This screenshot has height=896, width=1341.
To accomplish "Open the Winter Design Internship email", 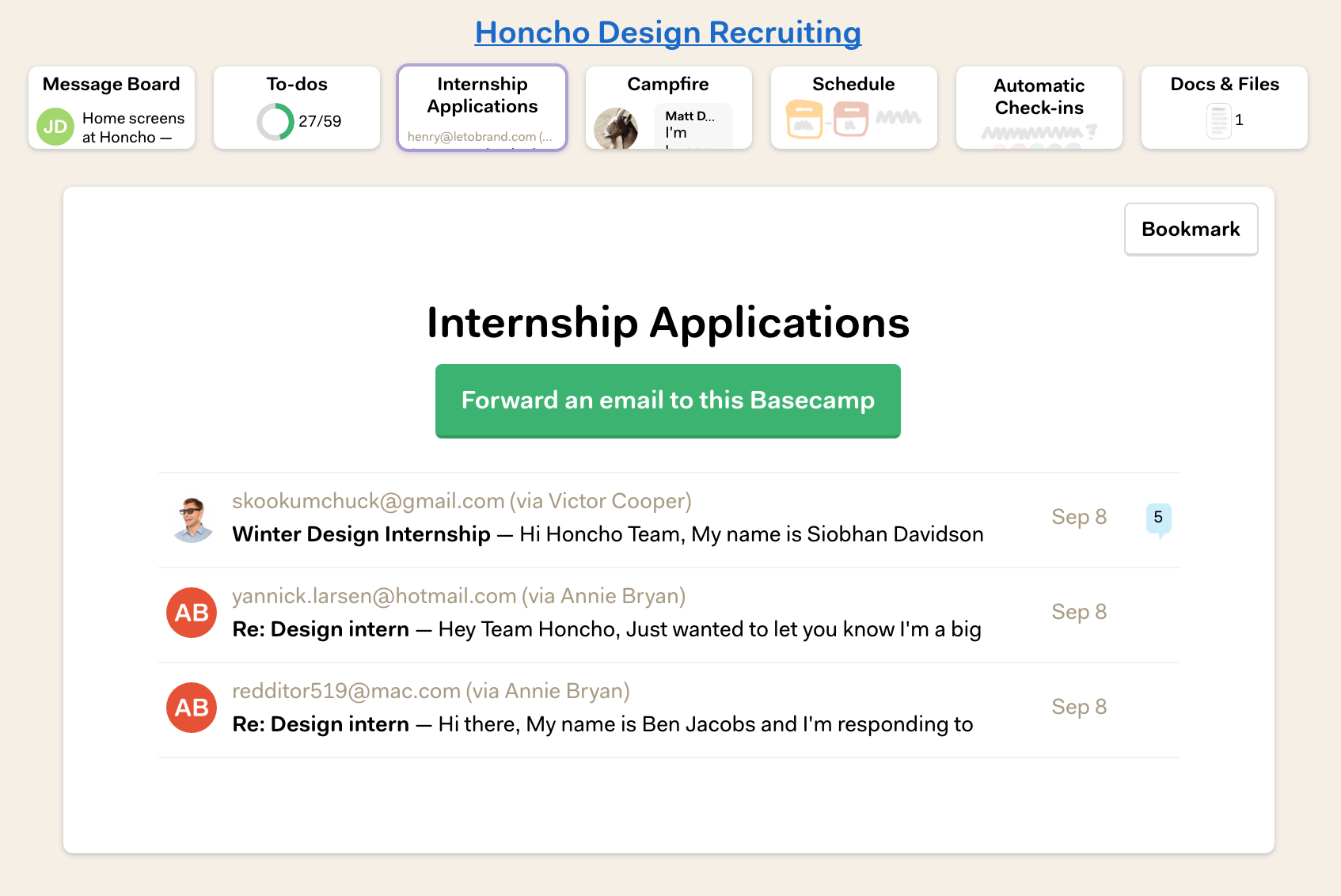I will click(669, 520).
